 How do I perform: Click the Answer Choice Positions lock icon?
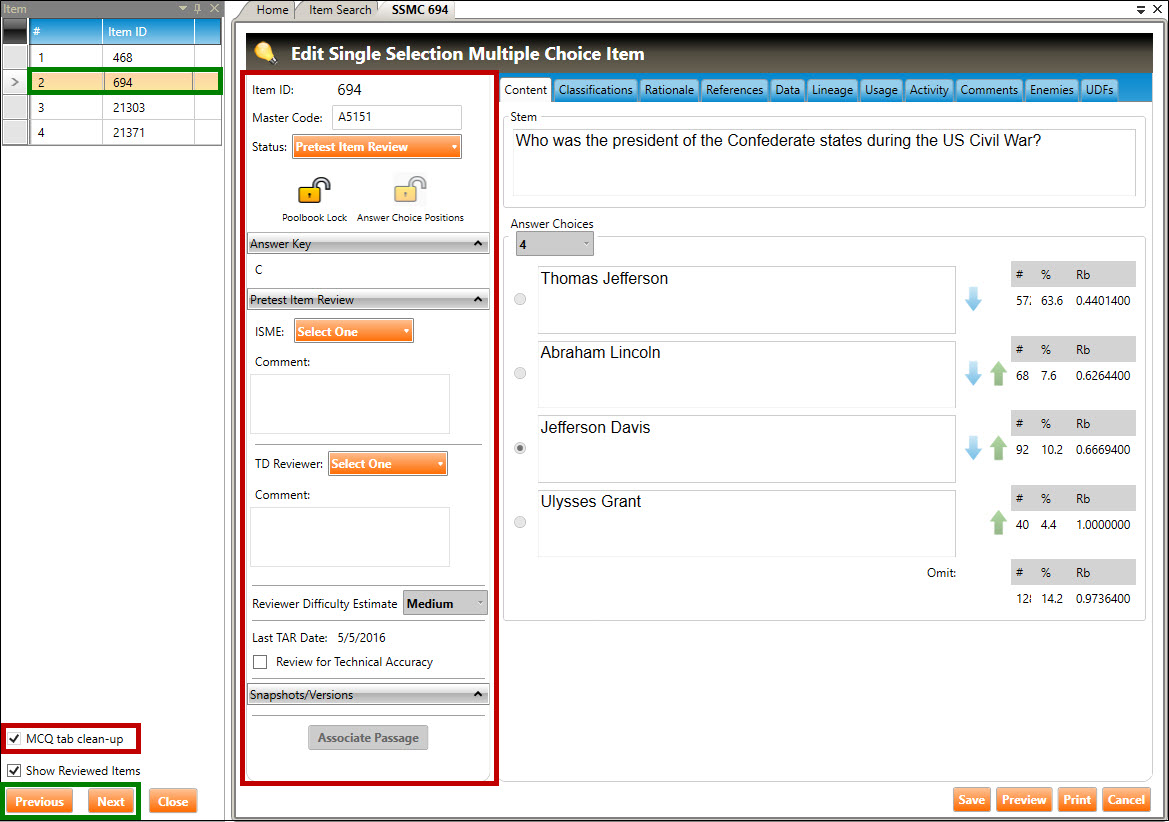point(410,190)
